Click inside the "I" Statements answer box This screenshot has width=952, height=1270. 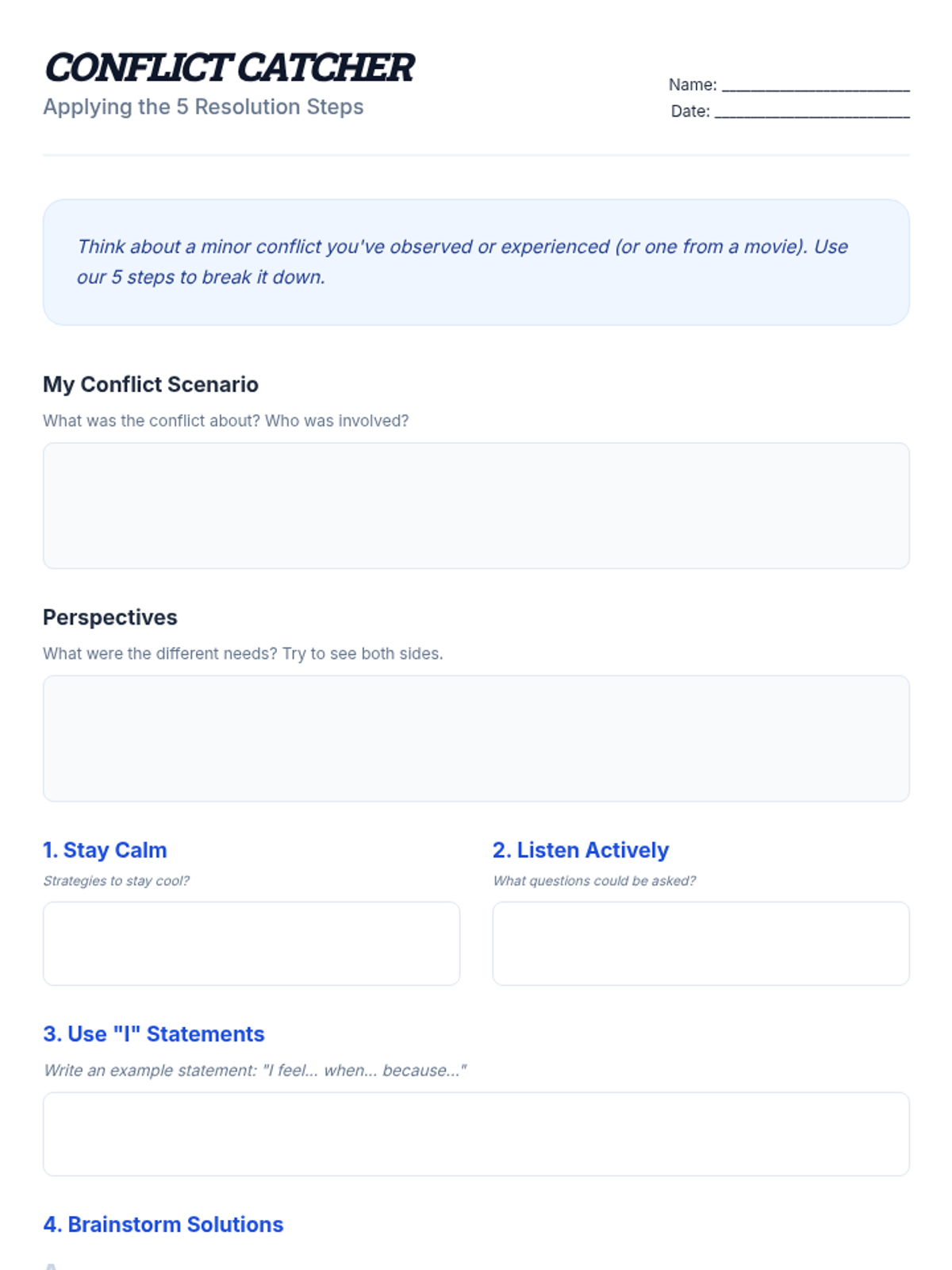pos(476,1133)
